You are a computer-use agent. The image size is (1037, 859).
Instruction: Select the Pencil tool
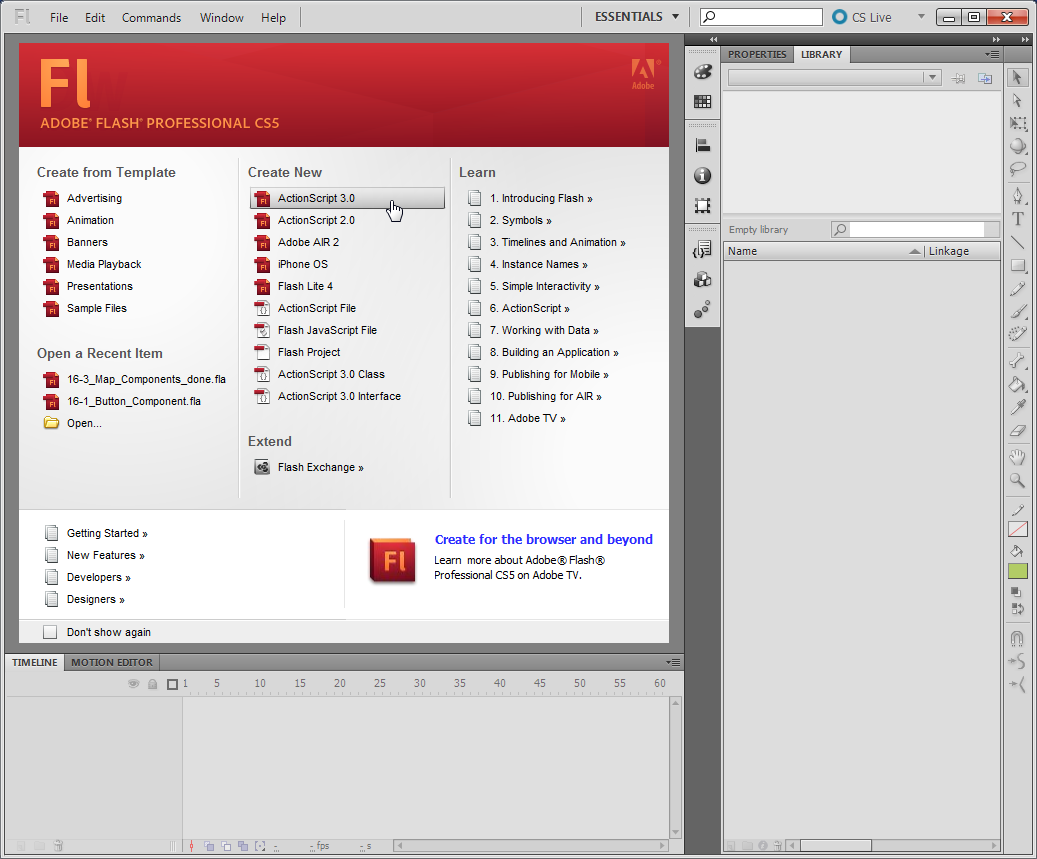coord(1017,288)
